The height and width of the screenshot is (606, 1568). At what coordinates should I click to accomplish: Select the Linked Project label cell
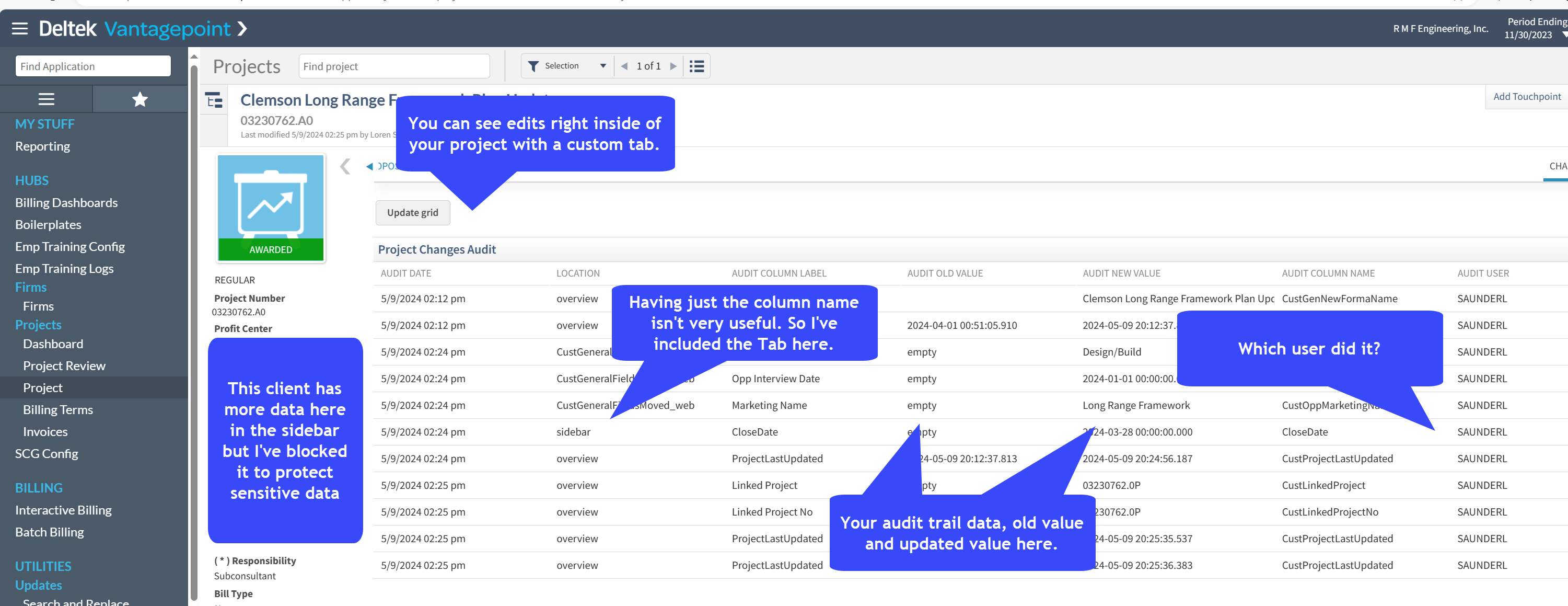click(764, 485)
